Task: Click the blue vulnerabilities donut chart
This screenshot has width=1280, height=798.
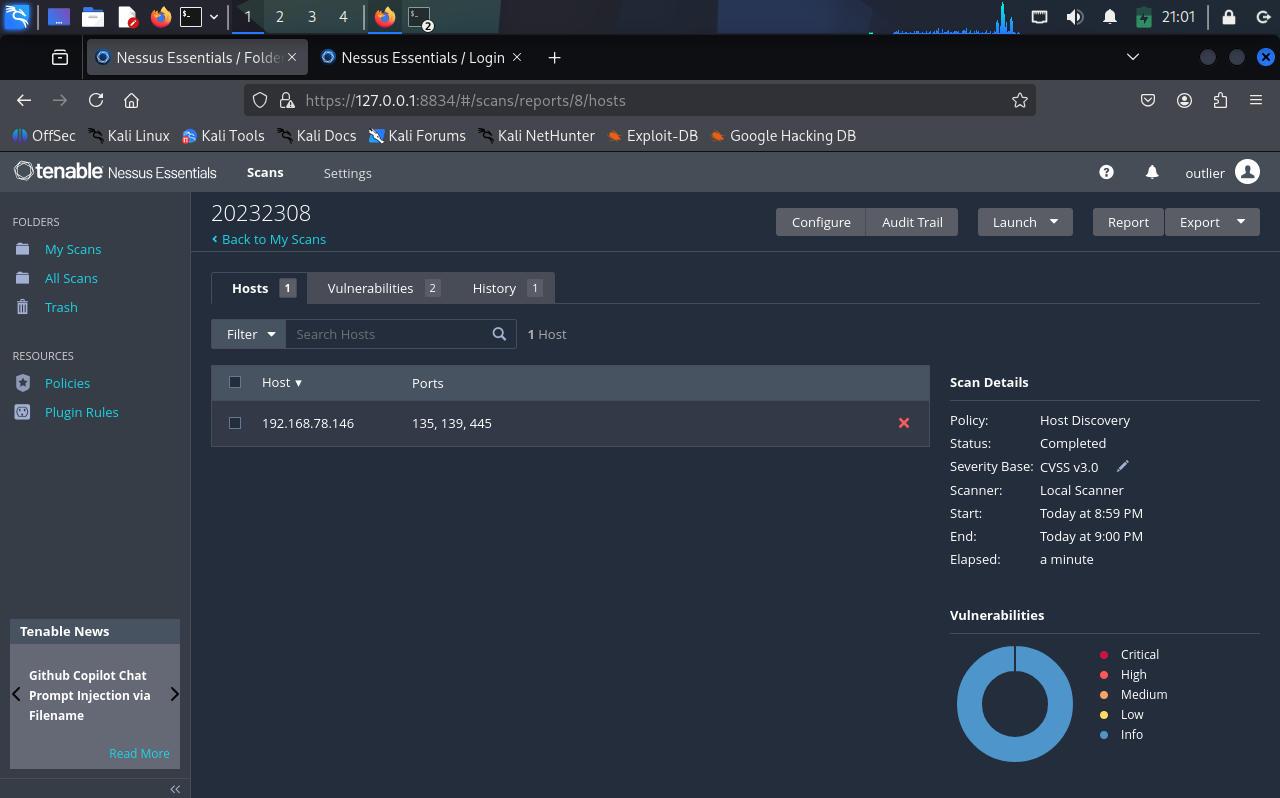Action: [1015, 704]
